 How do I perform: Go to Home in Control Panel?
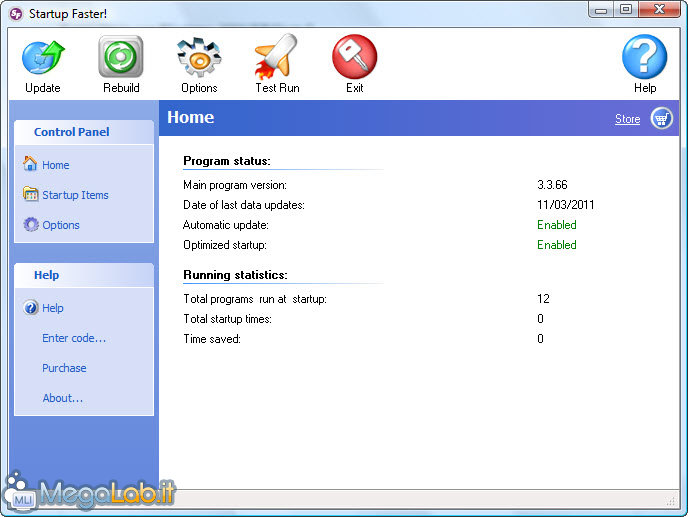[x=56, y=165]
